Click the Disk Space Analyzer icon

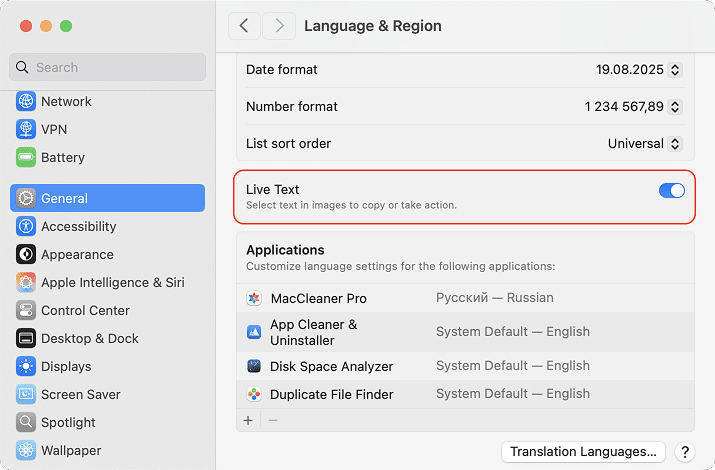(254, 366)
